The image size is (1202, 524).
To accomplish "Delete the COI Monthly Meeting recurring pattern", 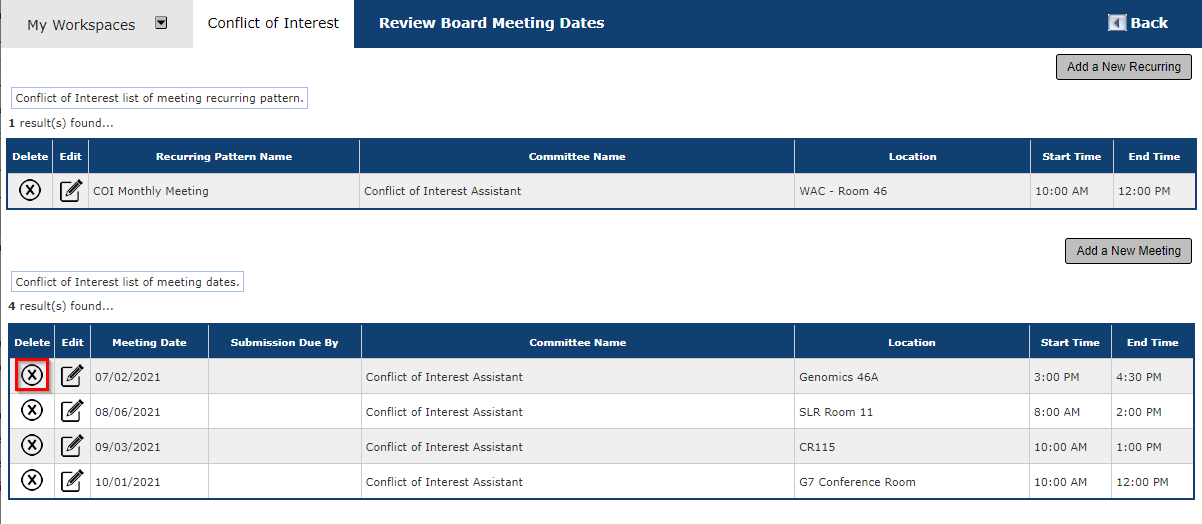I will click(x=30, y=190).
